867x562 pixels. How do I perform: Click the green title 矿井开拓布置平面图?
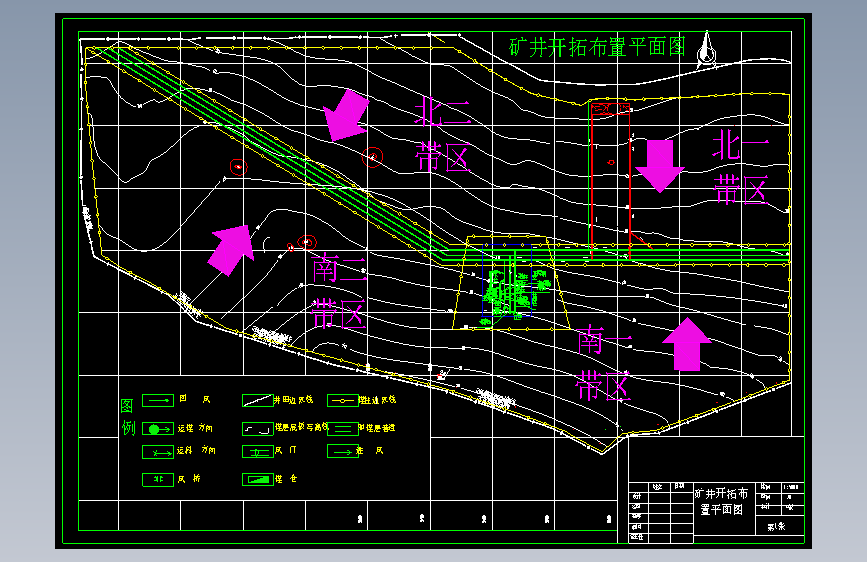[597, 47]
